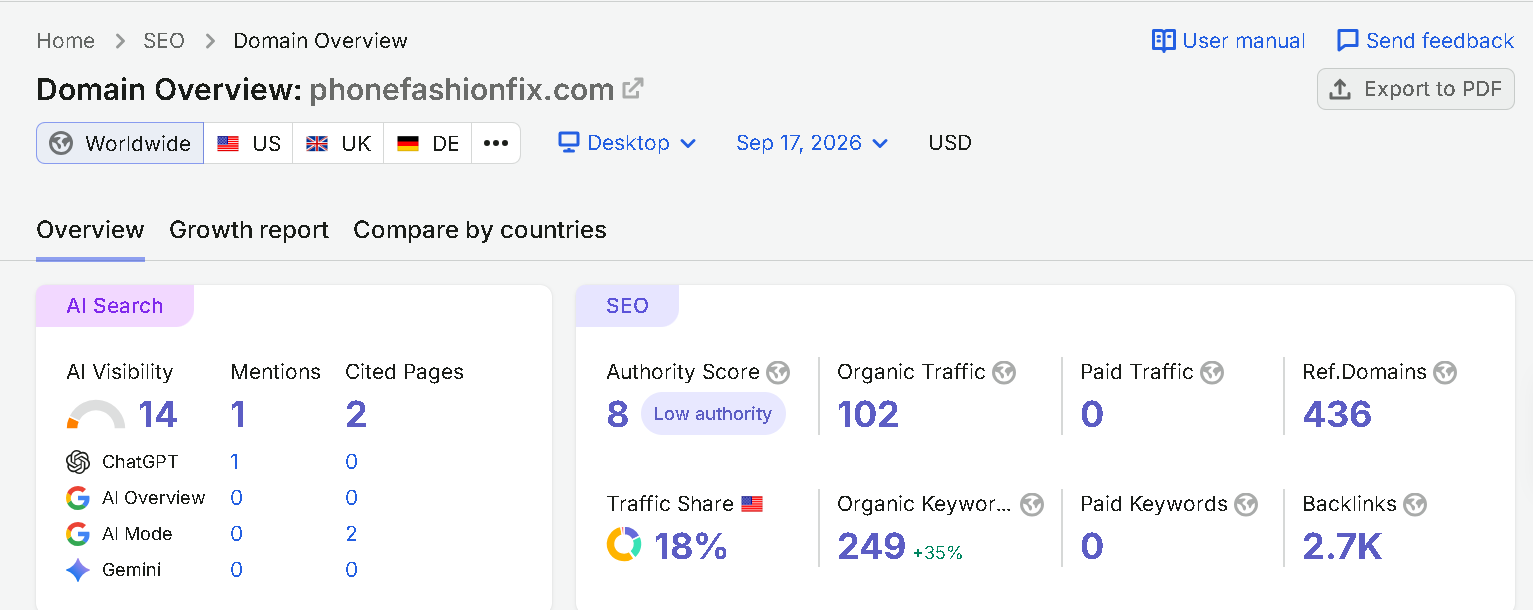This screenshot has height=610, width=1533.
Task: Click the AI Visibility gauge
Action: [x=96, y=415]
